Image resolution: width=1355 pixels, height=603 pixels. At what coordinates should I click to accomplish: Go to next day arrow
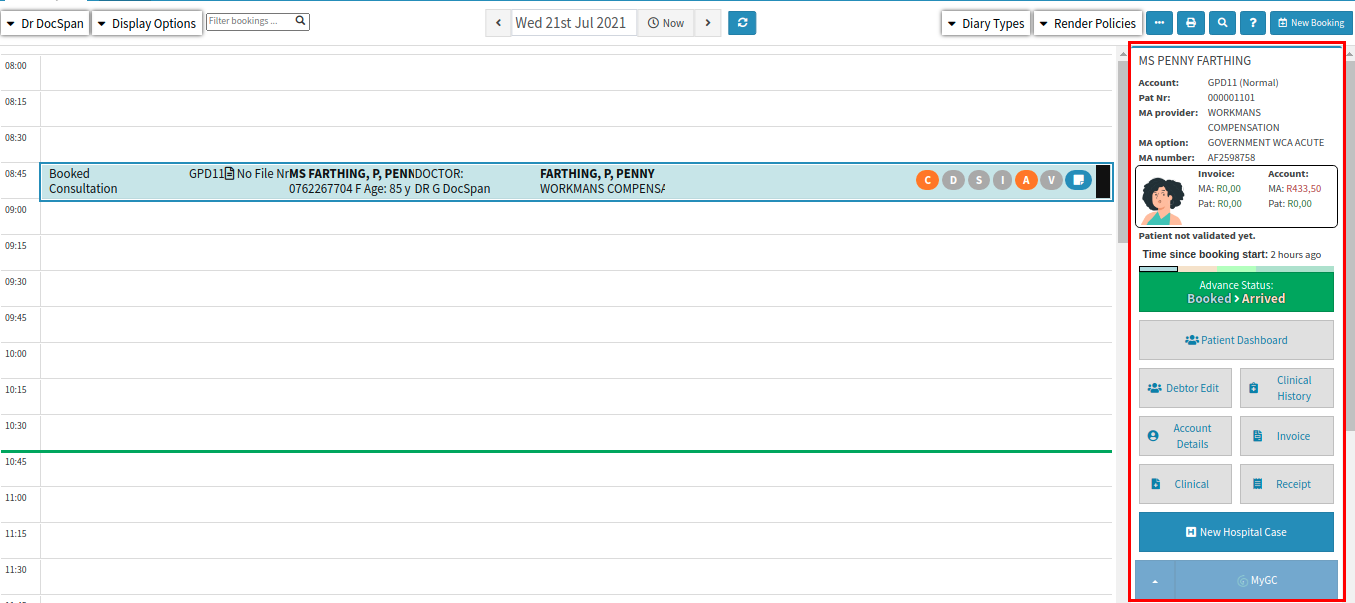pos(708,23)
